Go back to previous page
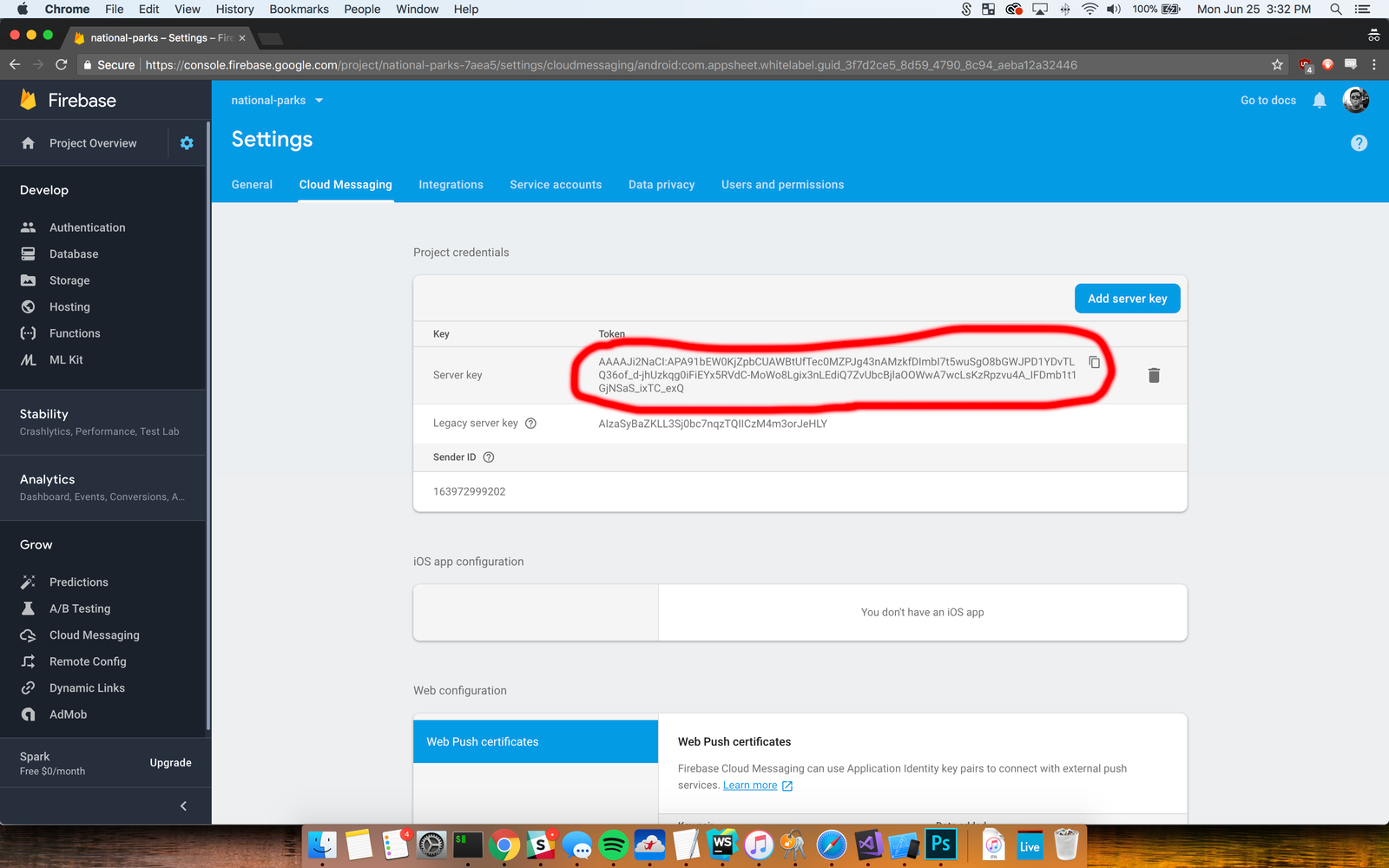 15,65
